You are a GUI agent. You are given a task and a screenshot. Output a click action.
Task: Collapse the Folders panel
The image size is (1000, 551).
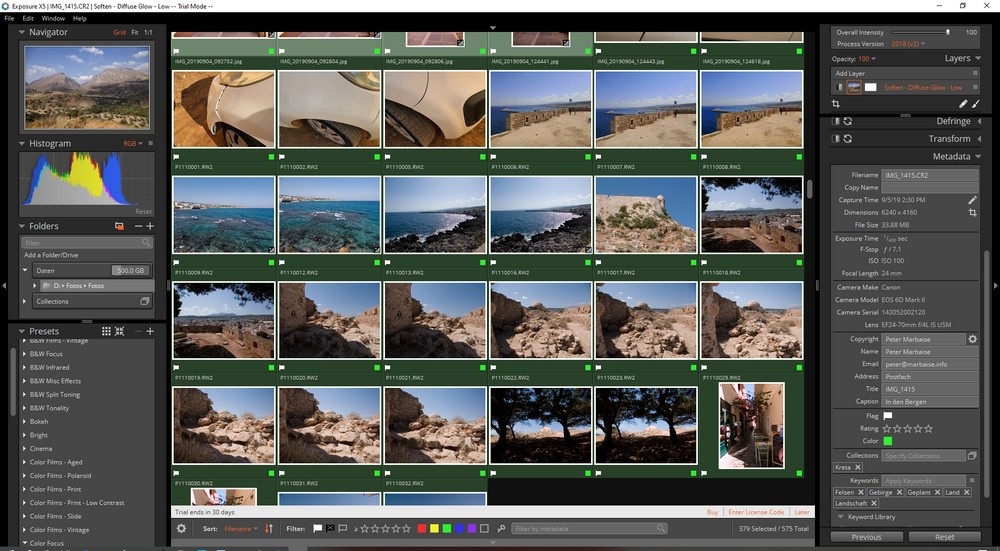(x=22, y=226)
